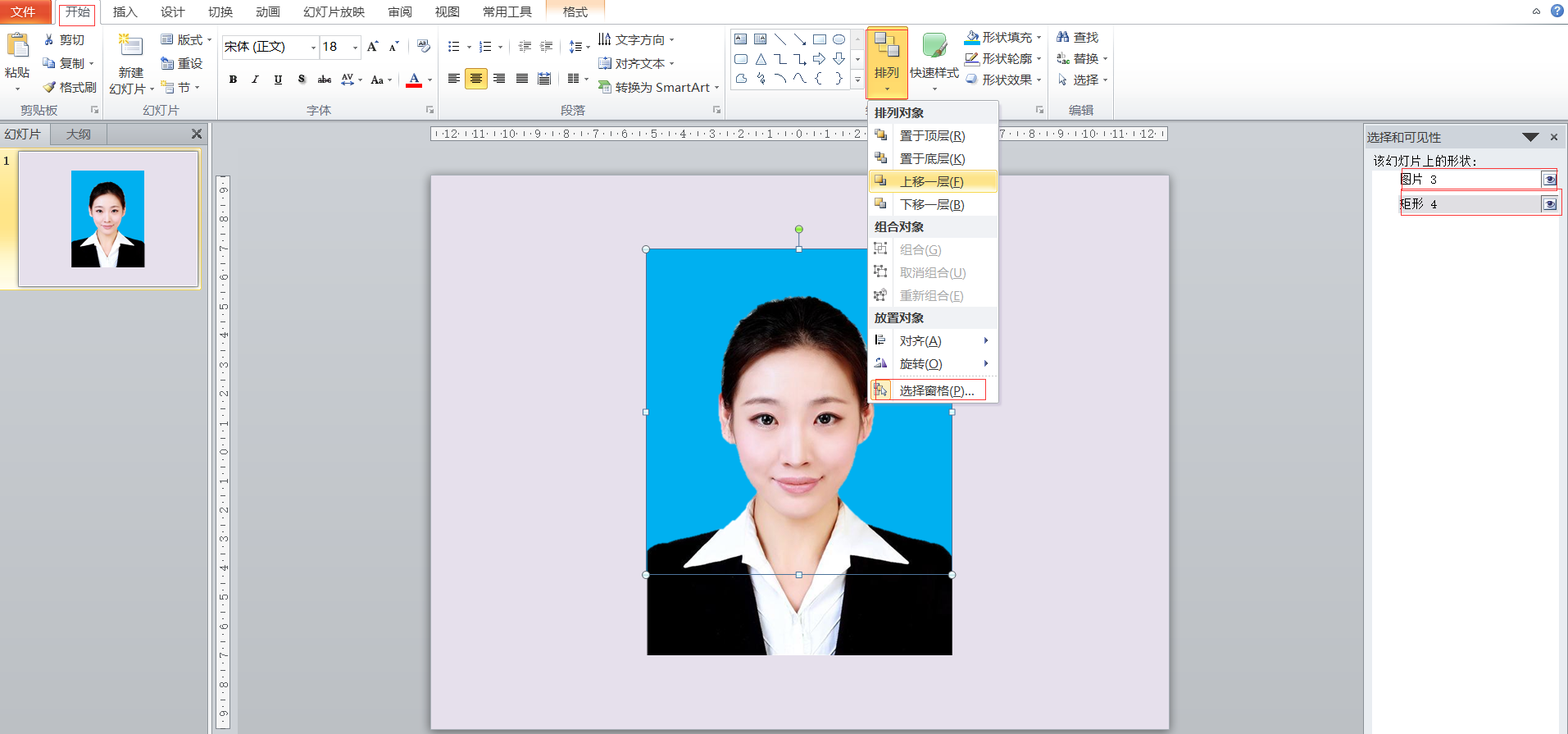
Task: Expand the font size dropdown
Action: [355, 48]
